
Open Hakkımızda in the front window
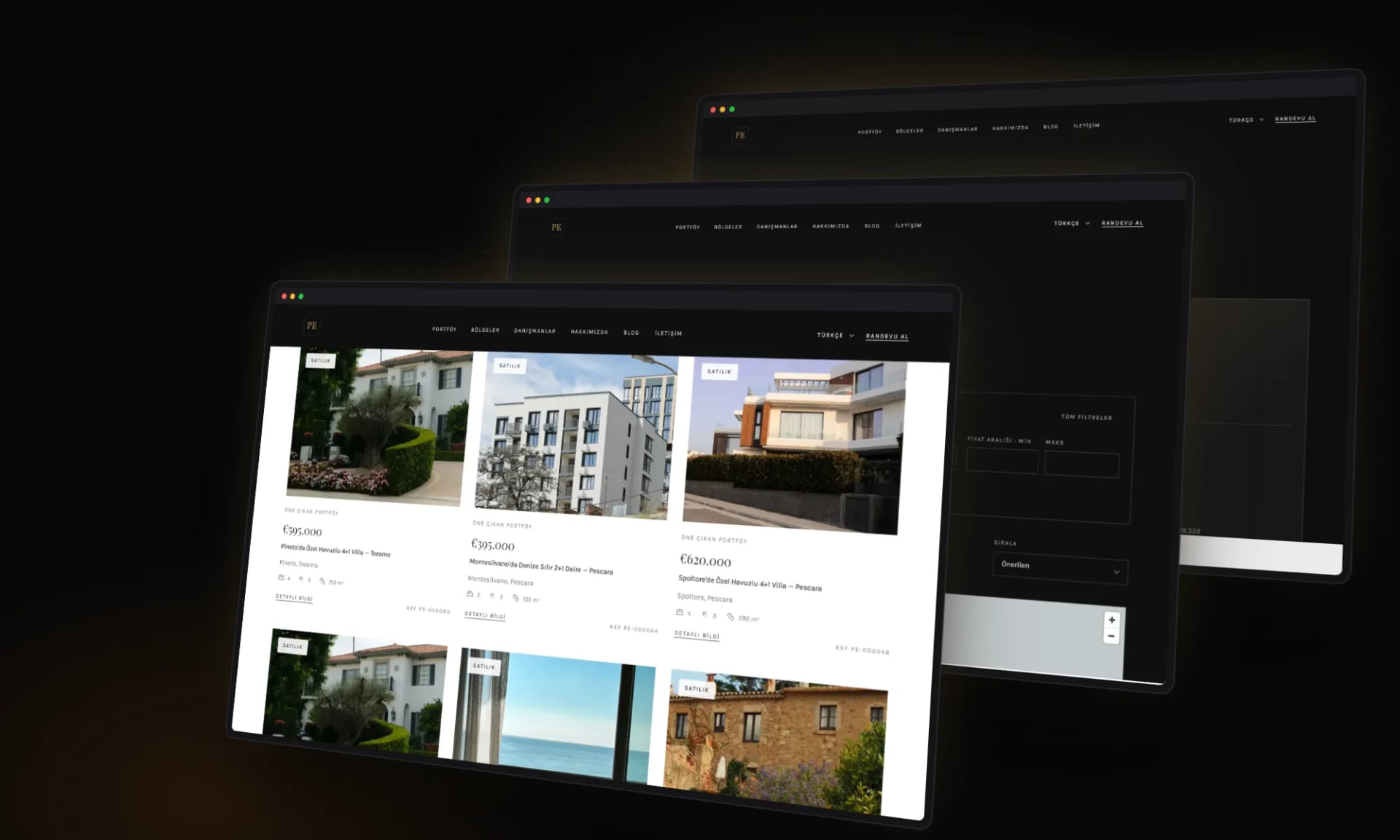point(589,332)
